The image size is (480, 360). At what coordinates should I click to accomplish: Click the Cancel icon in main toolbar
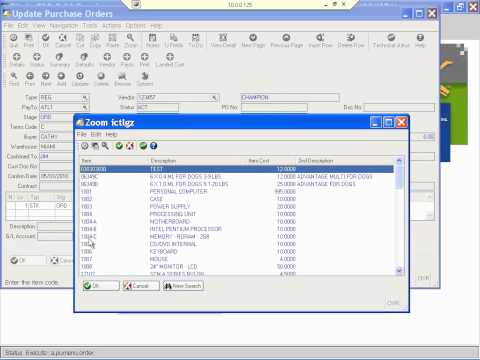coord(63,38)
